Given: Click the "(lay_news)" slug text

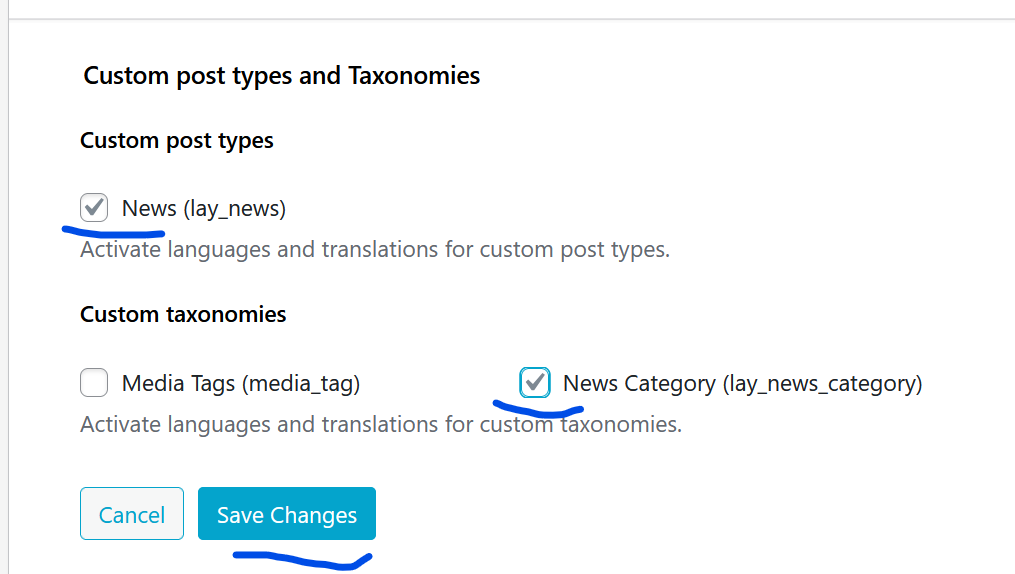Looking at the screenshot, I should [234, 209].
